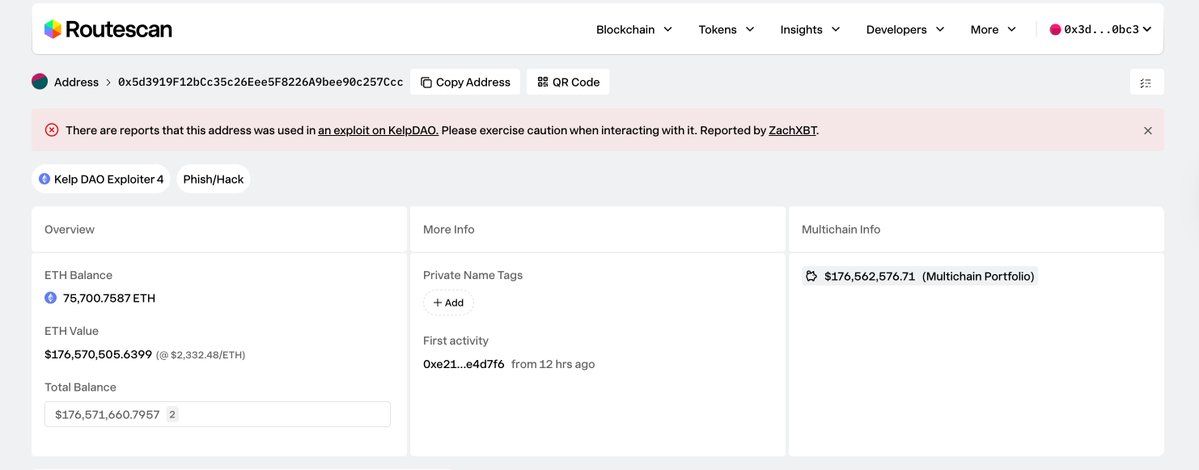This screenshot has height=470, width=1199.
Task: Click the address avatar icon in breadcrumb
Action: click(40, 82)
